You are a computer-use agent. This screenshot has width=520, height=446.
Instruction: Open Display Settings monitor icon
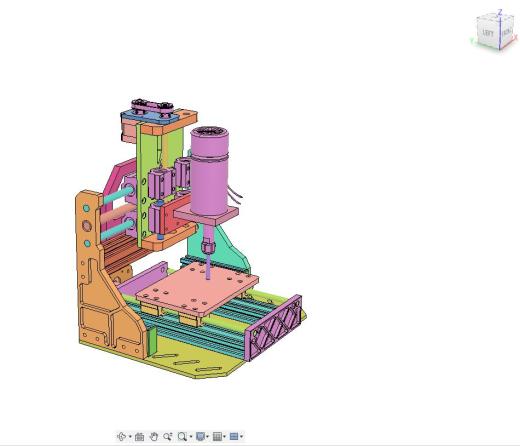(200, 436)
